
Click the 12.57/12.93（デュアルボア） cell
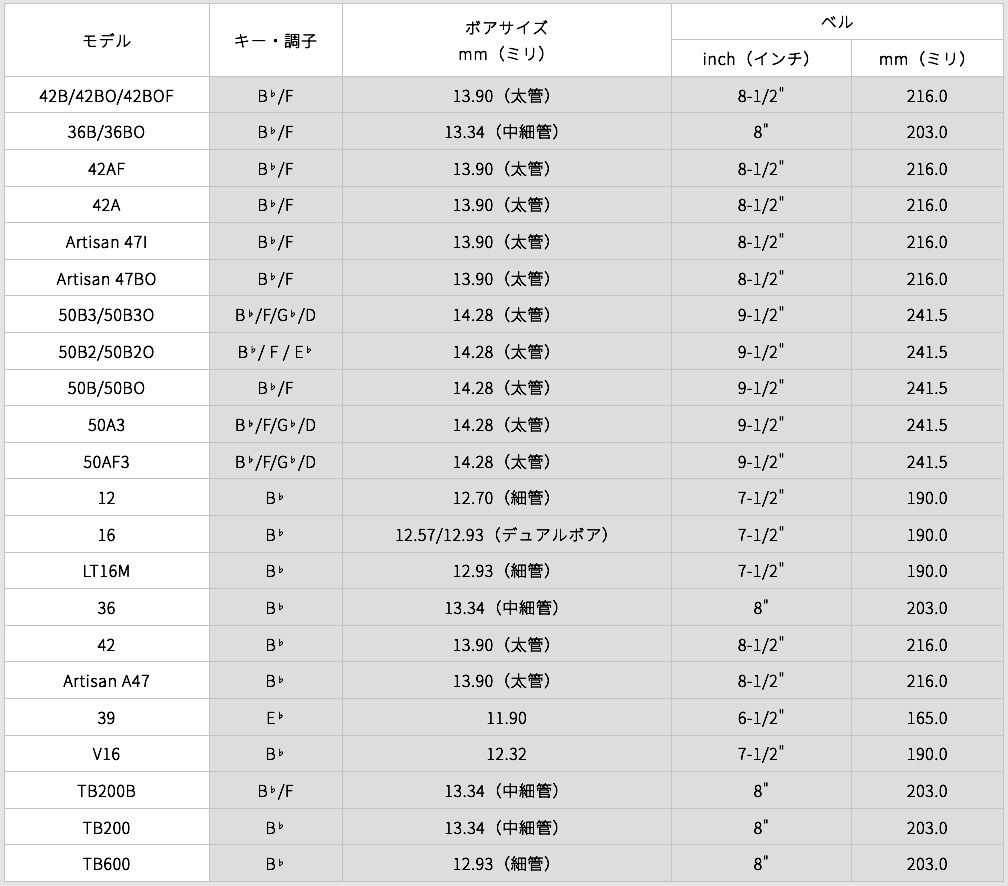click(506, 535)
